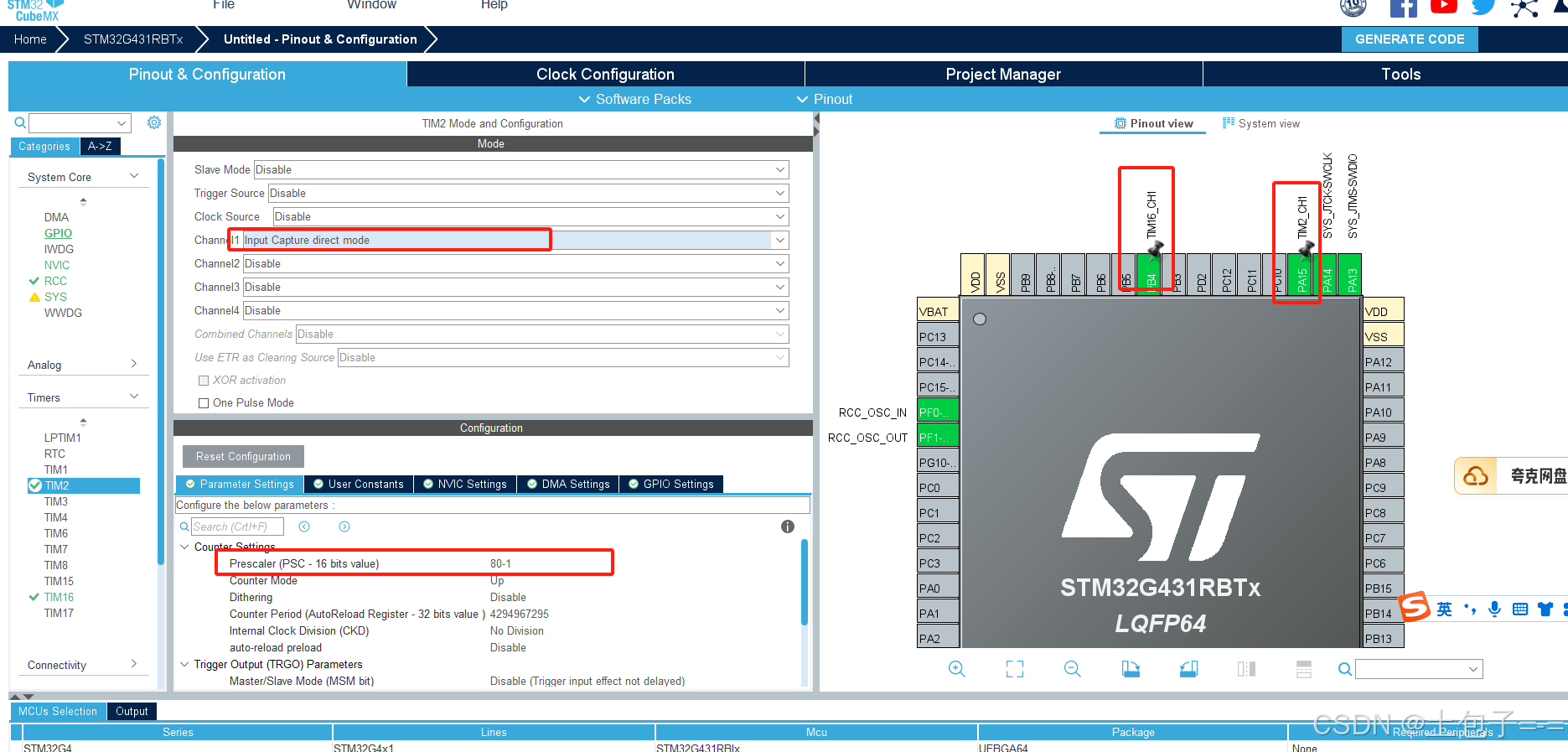Viewport: 1568px width, 752px height.
Task: Click Reset Configuration button
Action: coord(243,456)
